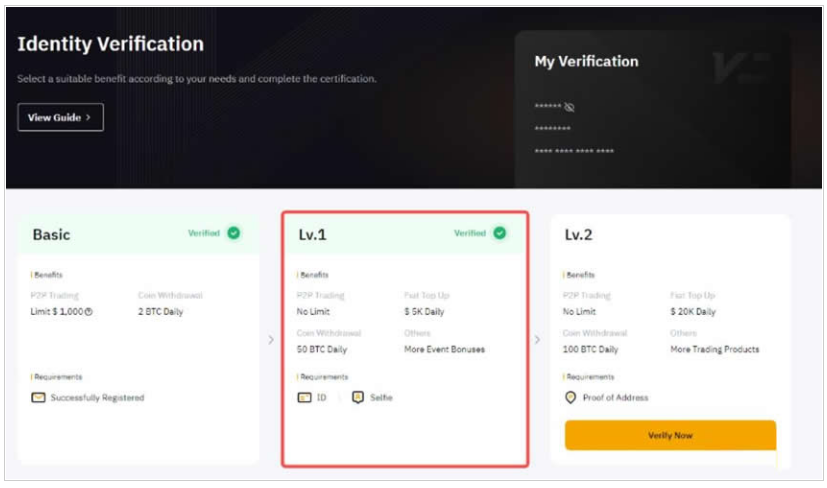Click the Identity Verification page heading

110,45
